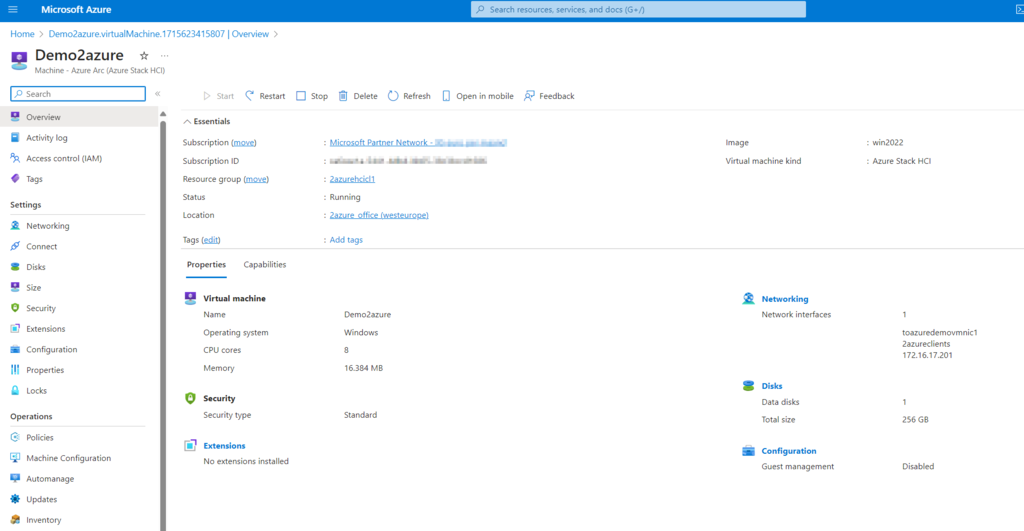Open the Machine Configuration icon
This screenshot has width=1024, height=531.
click(x=15, y=458)
